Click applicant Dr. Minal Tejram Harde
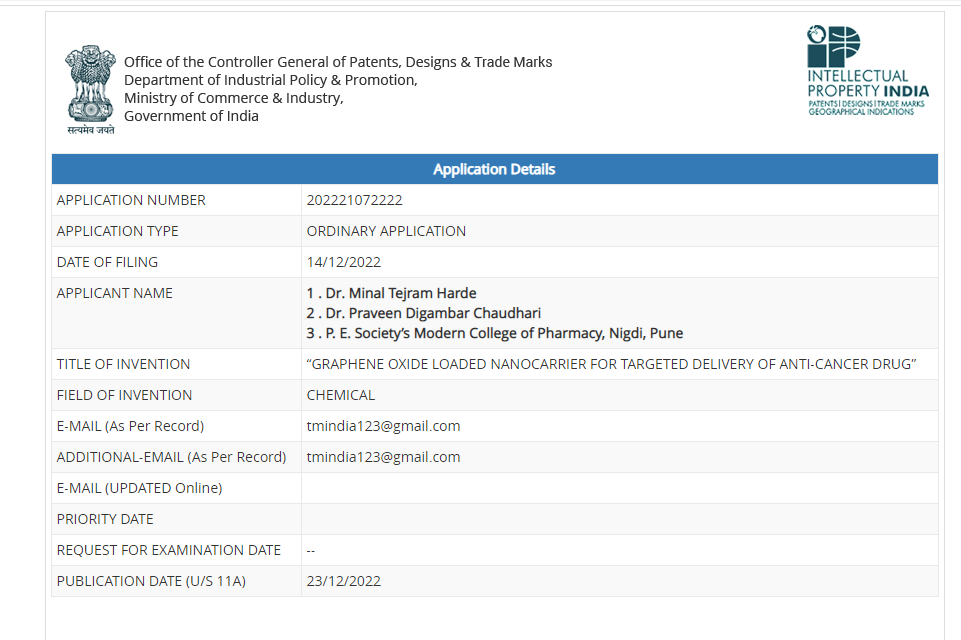The width and height of the screenshot is (961, 640). (x=392, y=293)
